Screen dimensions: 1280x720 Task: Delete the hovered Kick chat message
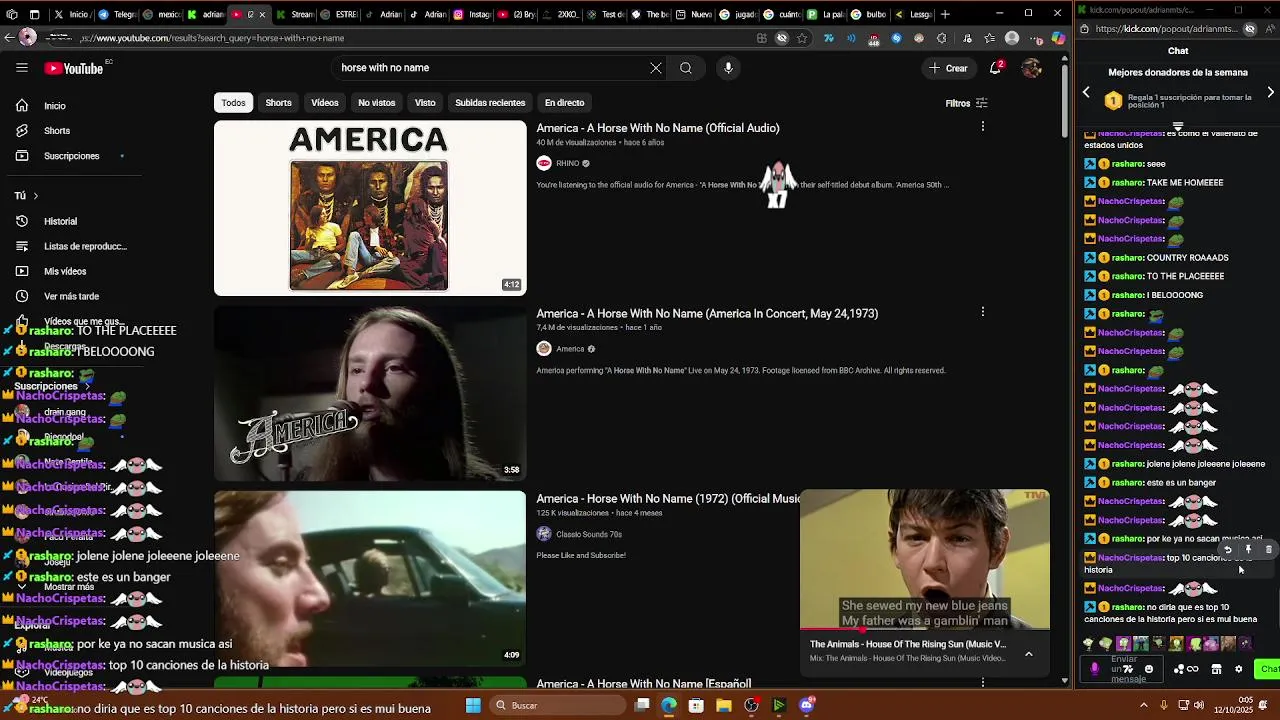(1268, 550)
